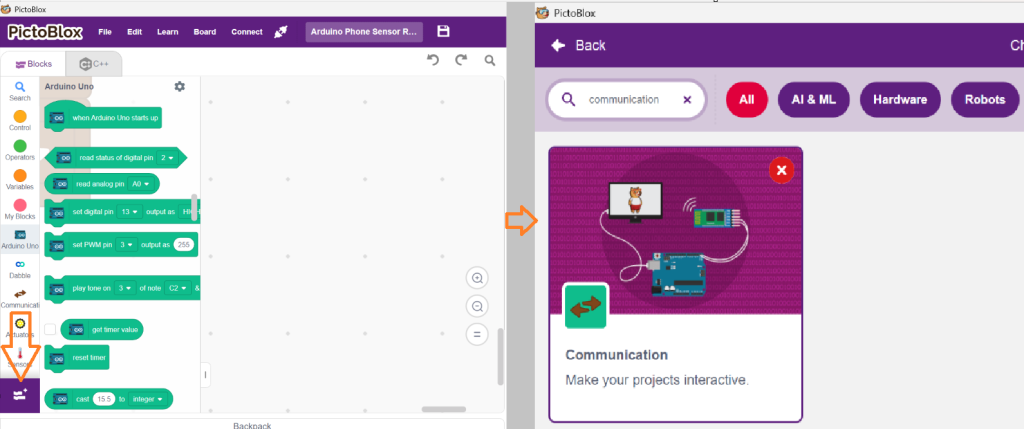Select the All filter
This screenshot has height=429, width=1024.
(x=747, y=100)
